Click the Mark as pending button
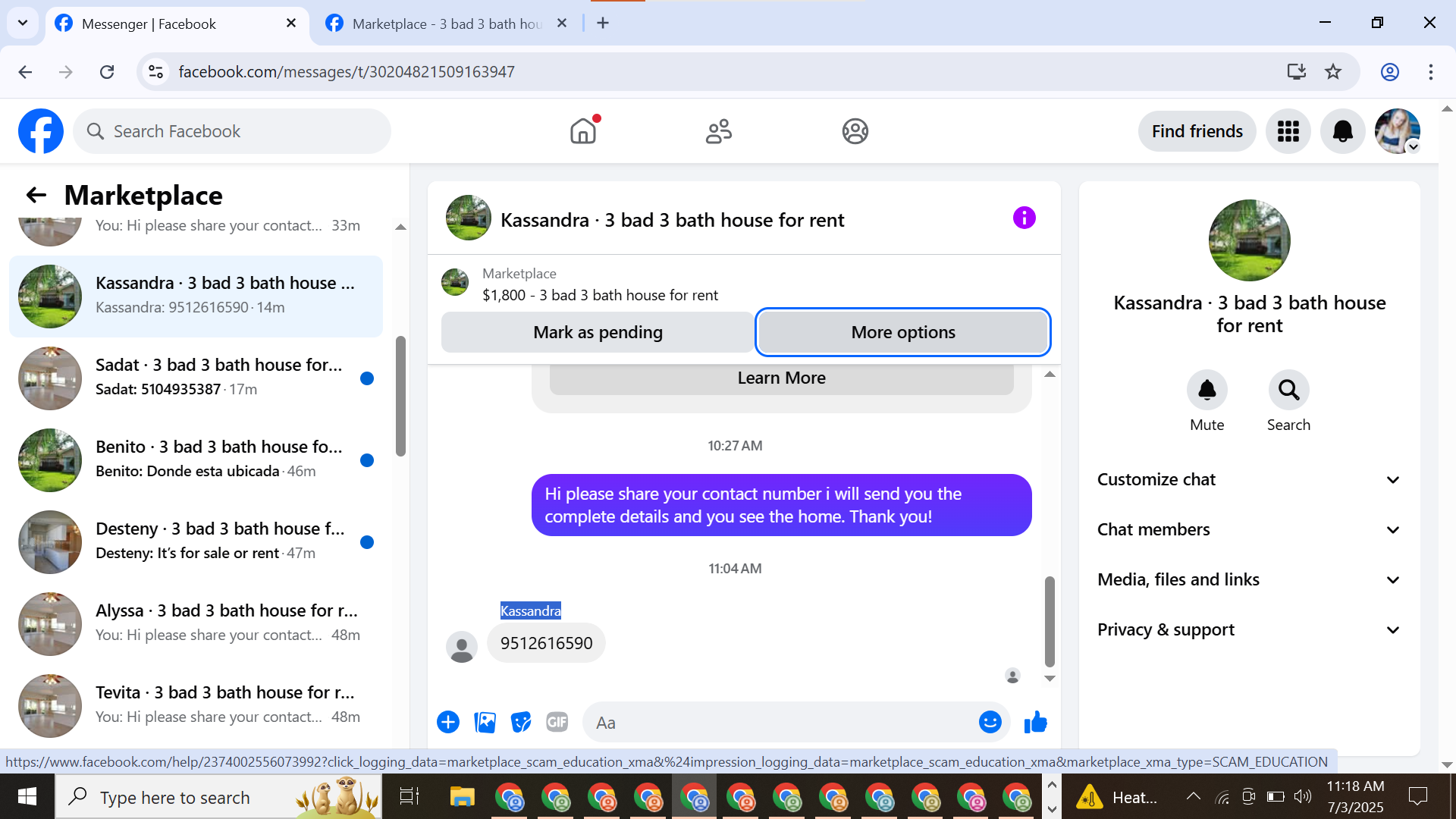The width and height of the screenshot is (1456, 819). (598, 332)
